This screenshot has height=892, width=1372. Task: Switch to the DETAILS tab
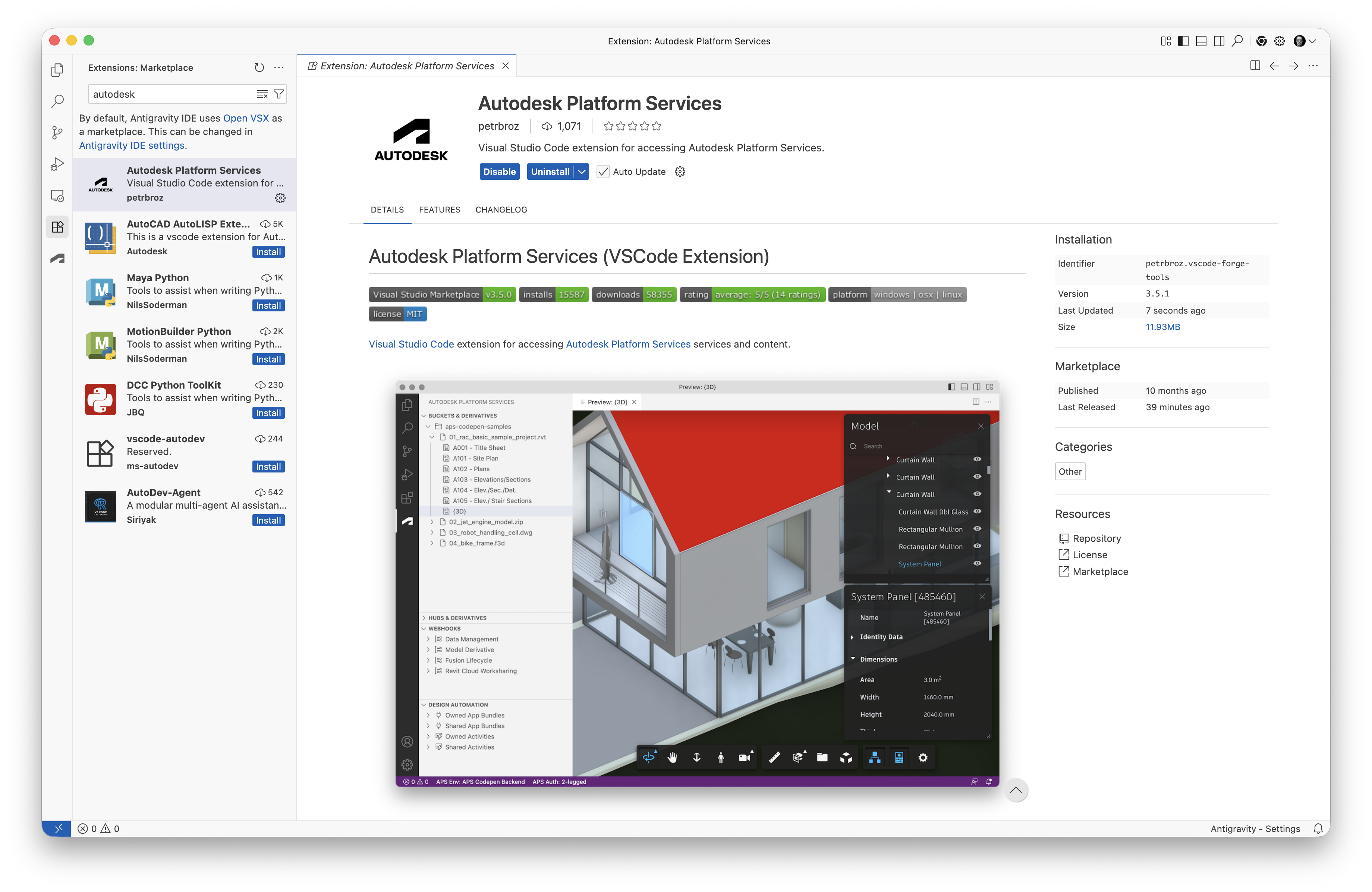pos(387,210)
